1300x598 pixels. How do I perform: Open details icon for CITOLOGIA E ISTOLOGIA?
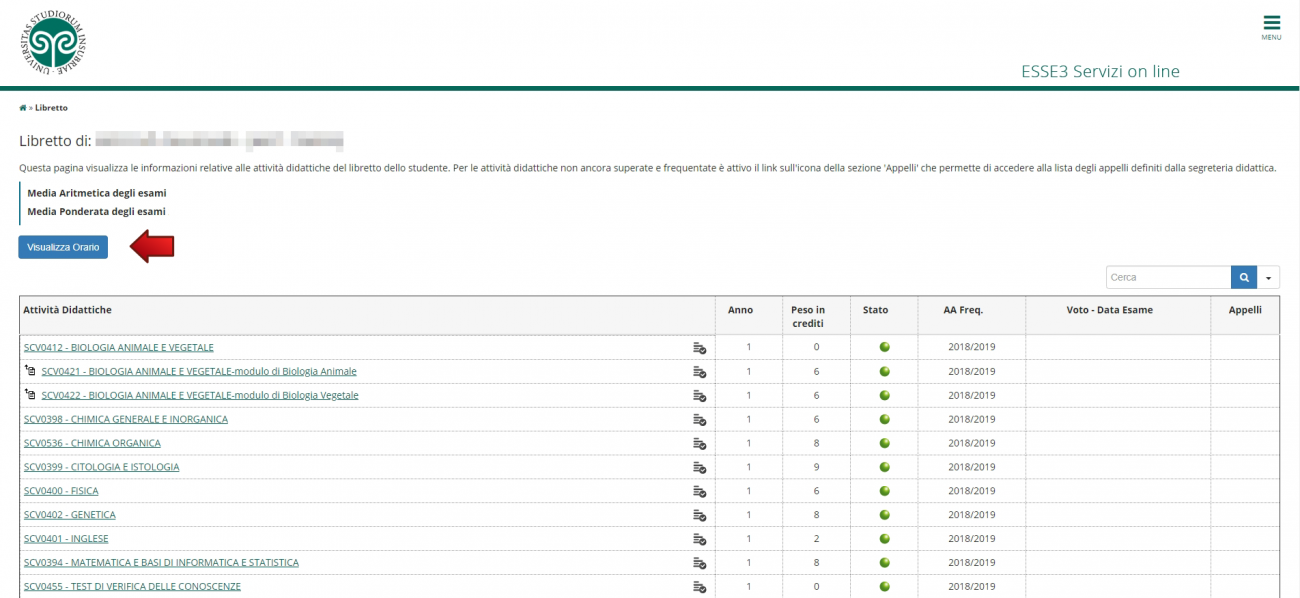click(700, 468)
